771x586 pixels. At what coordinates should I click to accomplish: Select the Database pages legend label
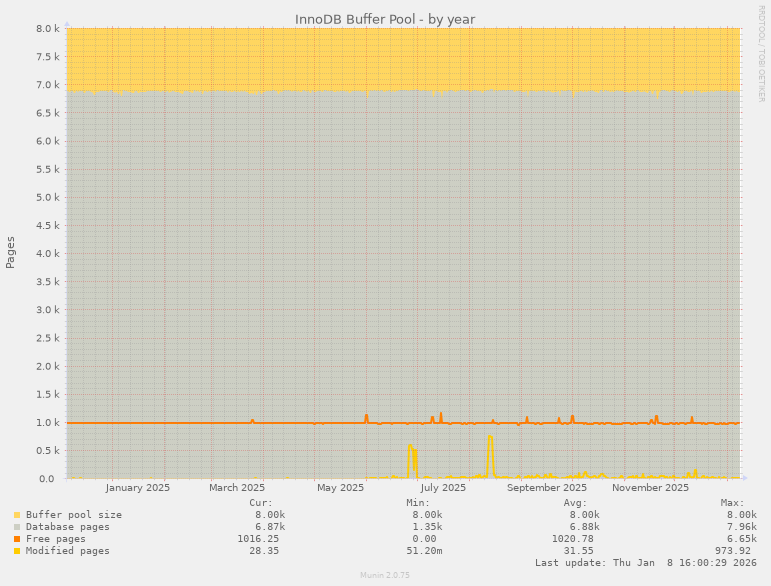pos(68,527)
